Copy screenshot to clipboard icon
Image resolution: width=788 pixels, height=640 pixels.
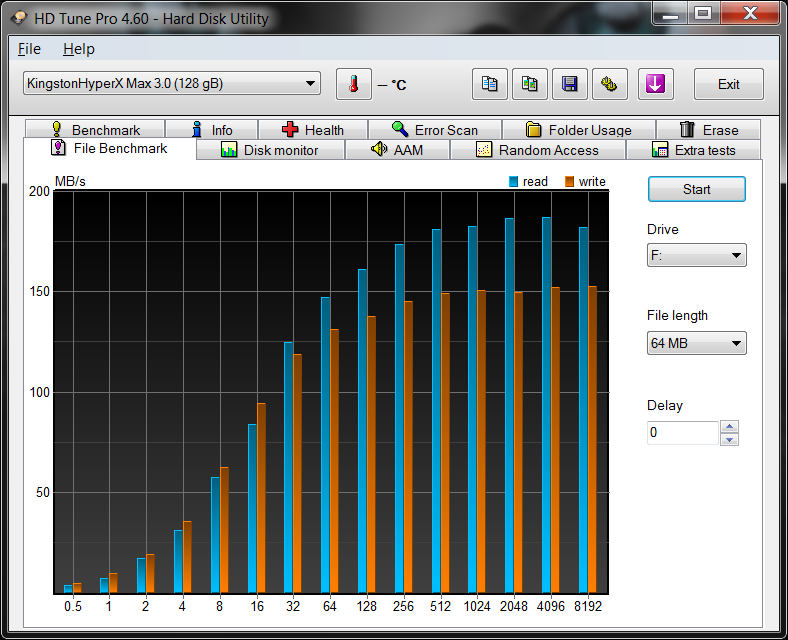pos(530,84)
